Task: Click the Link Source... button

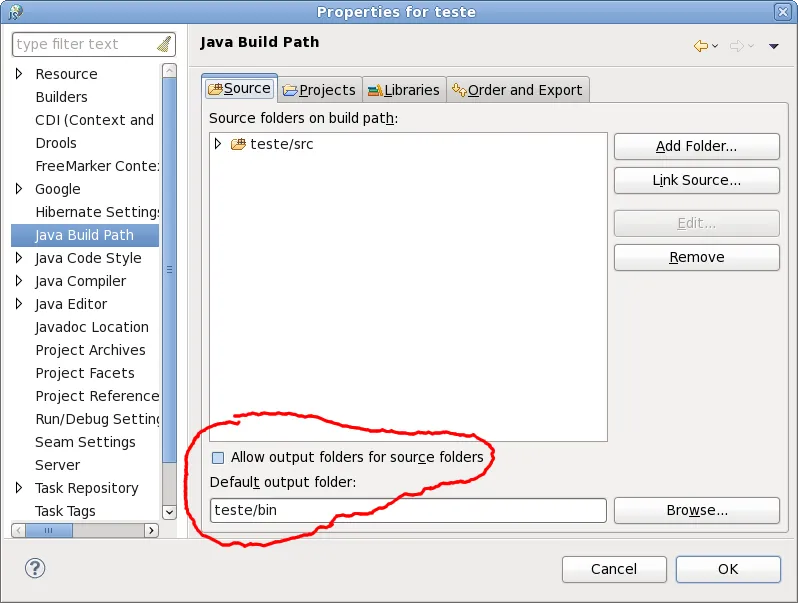Action: [x=697, y=180]
